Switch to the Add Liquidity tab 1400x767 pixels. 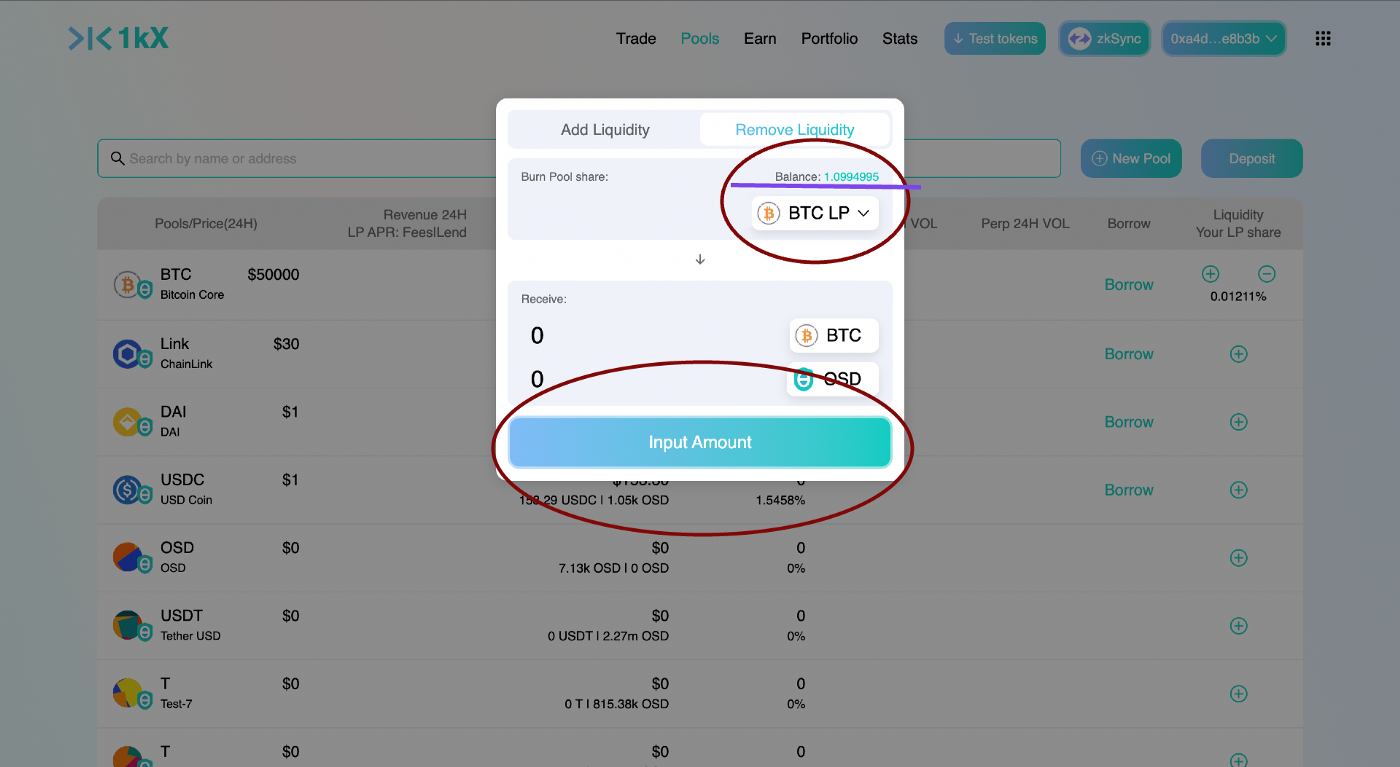605,130
